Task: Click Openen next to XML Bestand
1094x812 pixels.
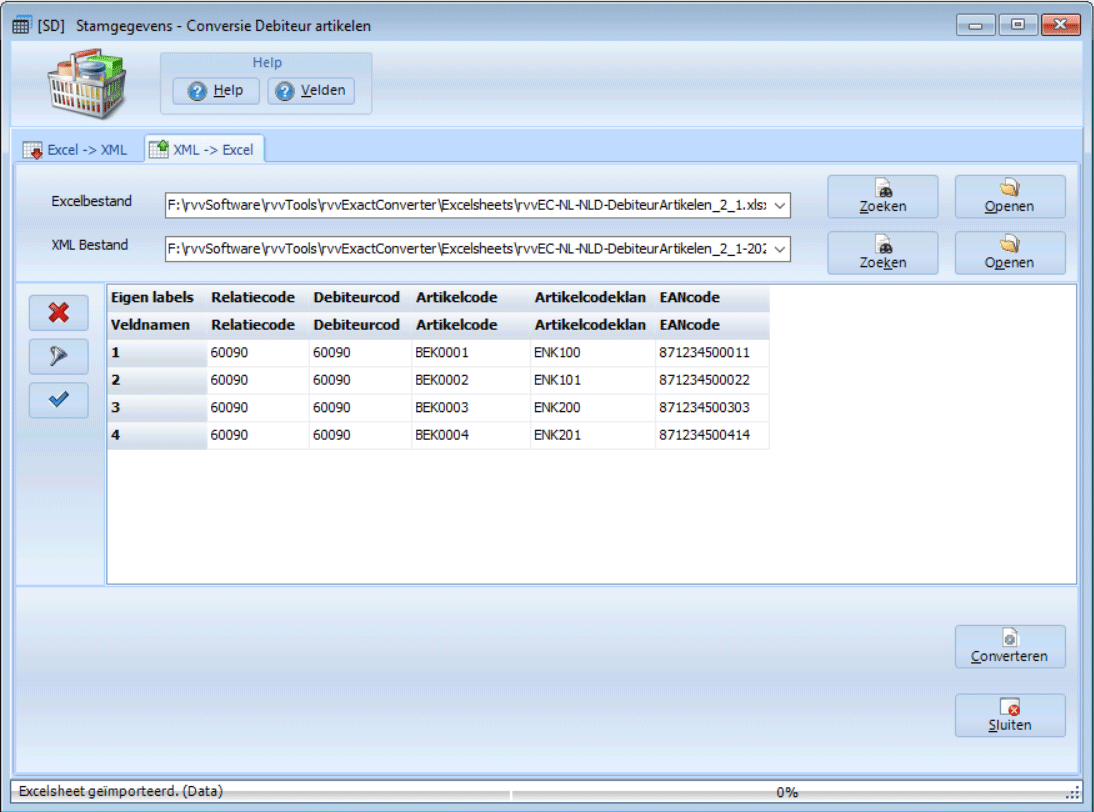Action: [1010, 253]
